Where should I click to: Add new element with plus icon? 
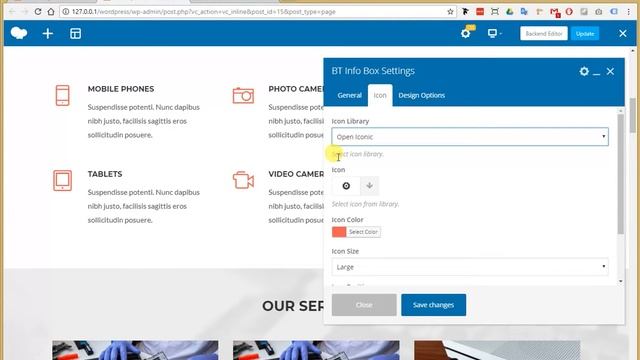[x=48, y=33]
